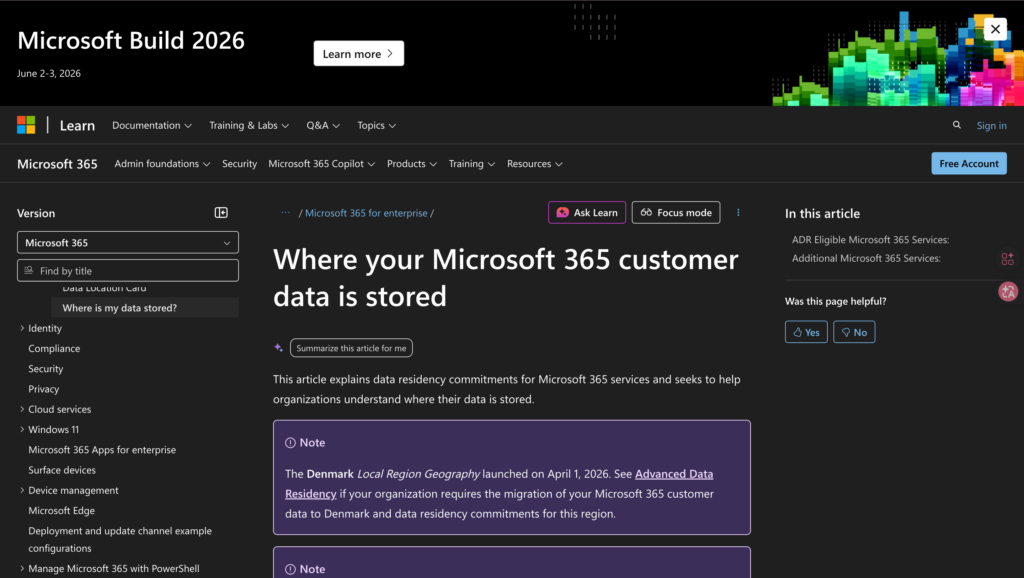Open the Documentation menu
This screenshot has height=578, width=1024.
pyautogui.click(x=153, y=125)
